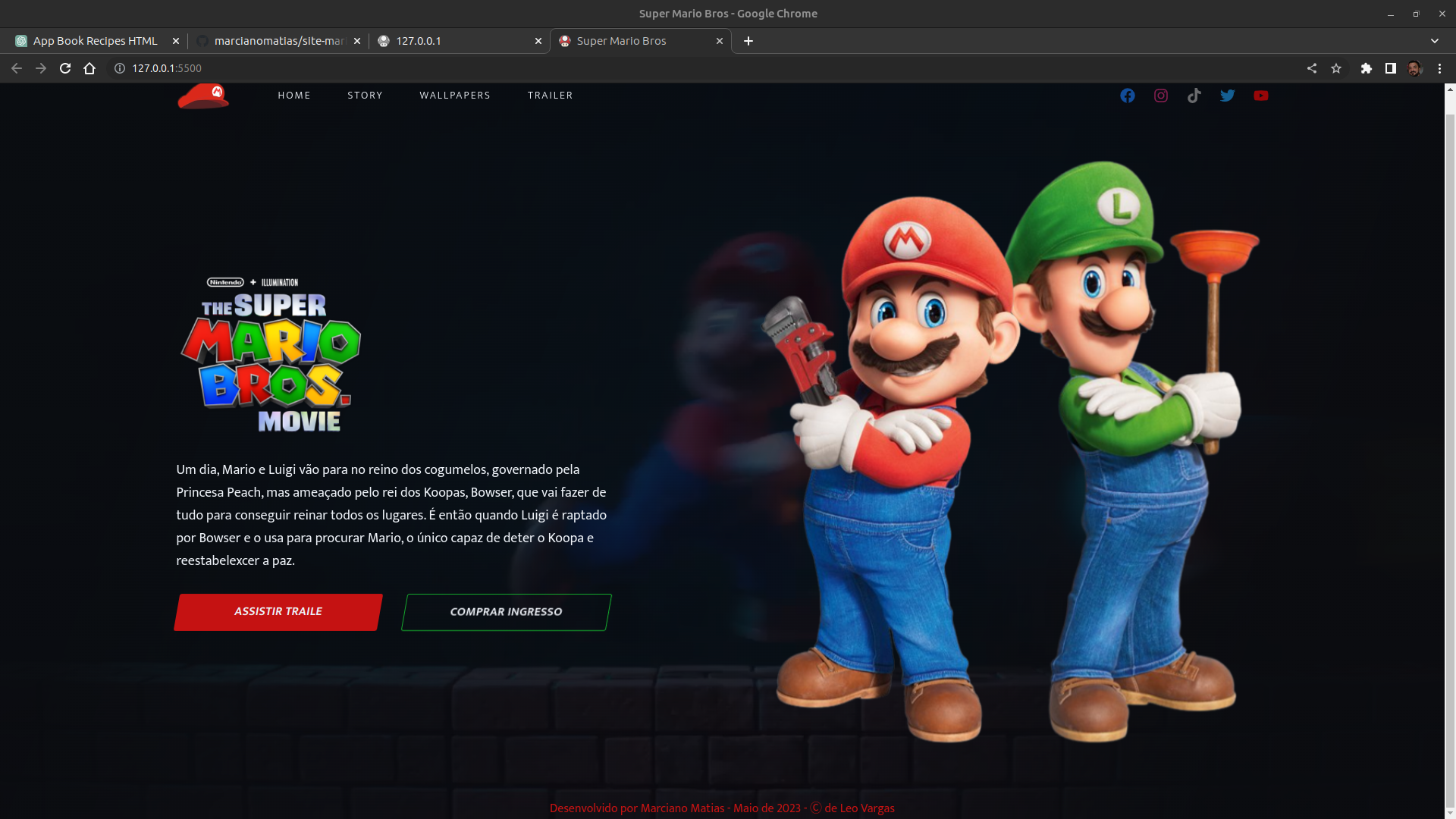Open the Chrome three-dot menu
Viewport: 1456px width, 819px height.
point(1439,68)
